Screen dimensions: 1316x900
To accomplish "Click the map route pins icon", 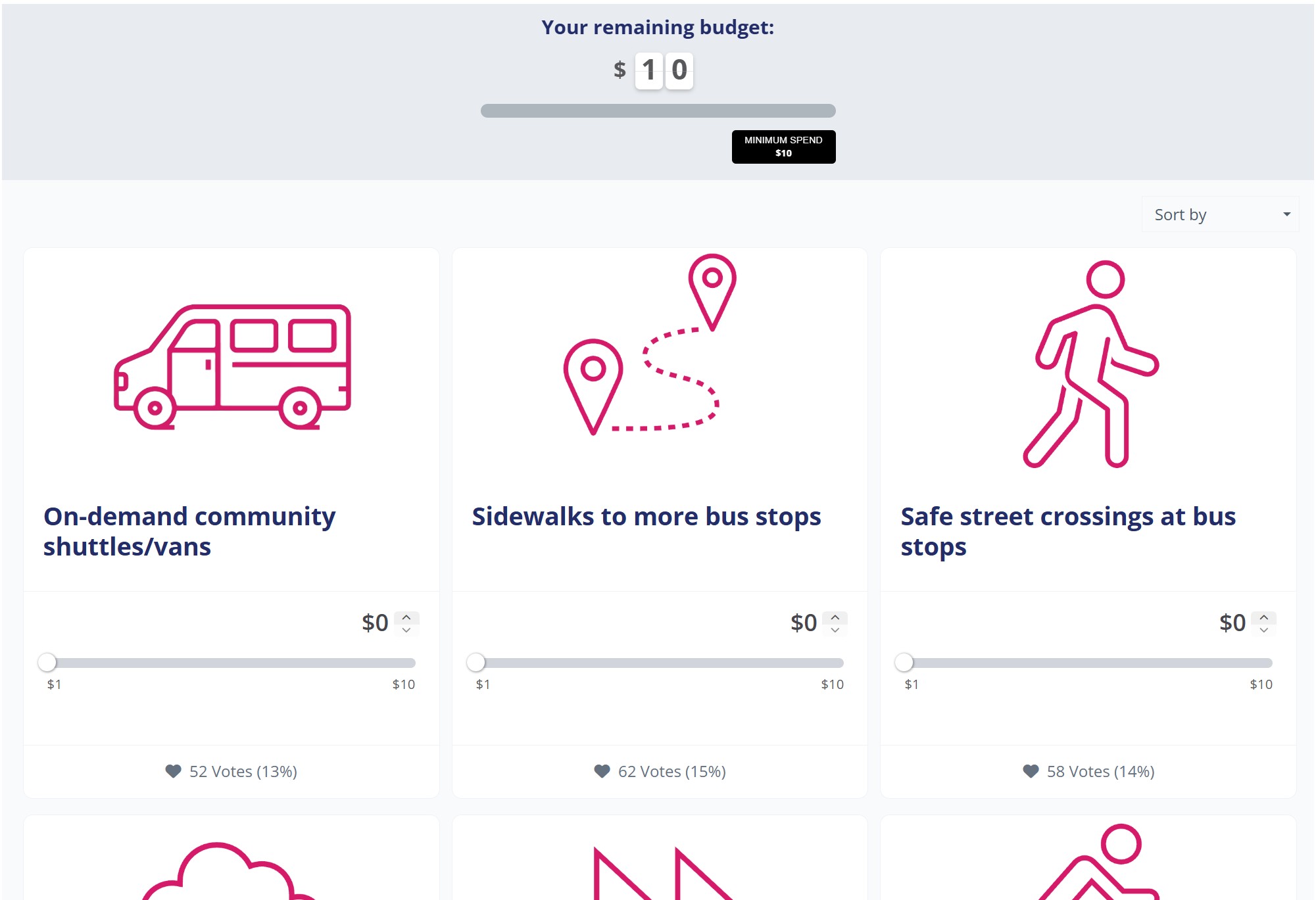I will click(649, 345).
